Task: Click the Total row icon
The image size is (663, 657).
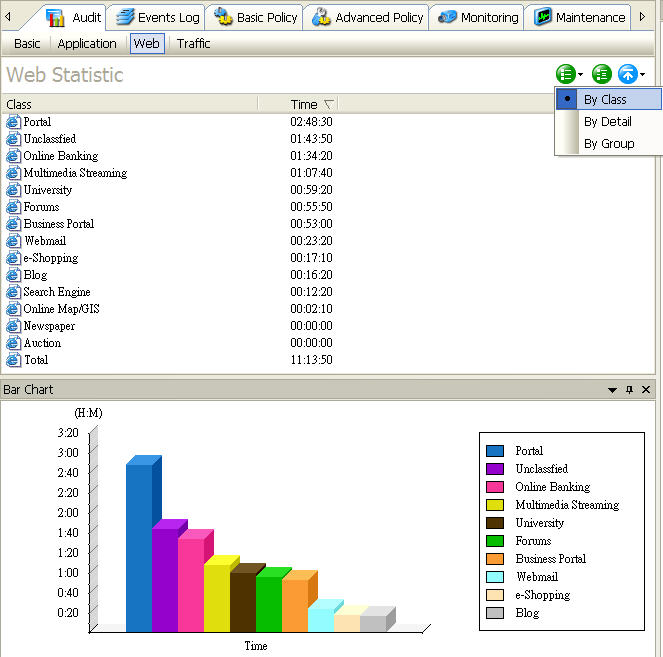Action: click(x=13, y=360)
